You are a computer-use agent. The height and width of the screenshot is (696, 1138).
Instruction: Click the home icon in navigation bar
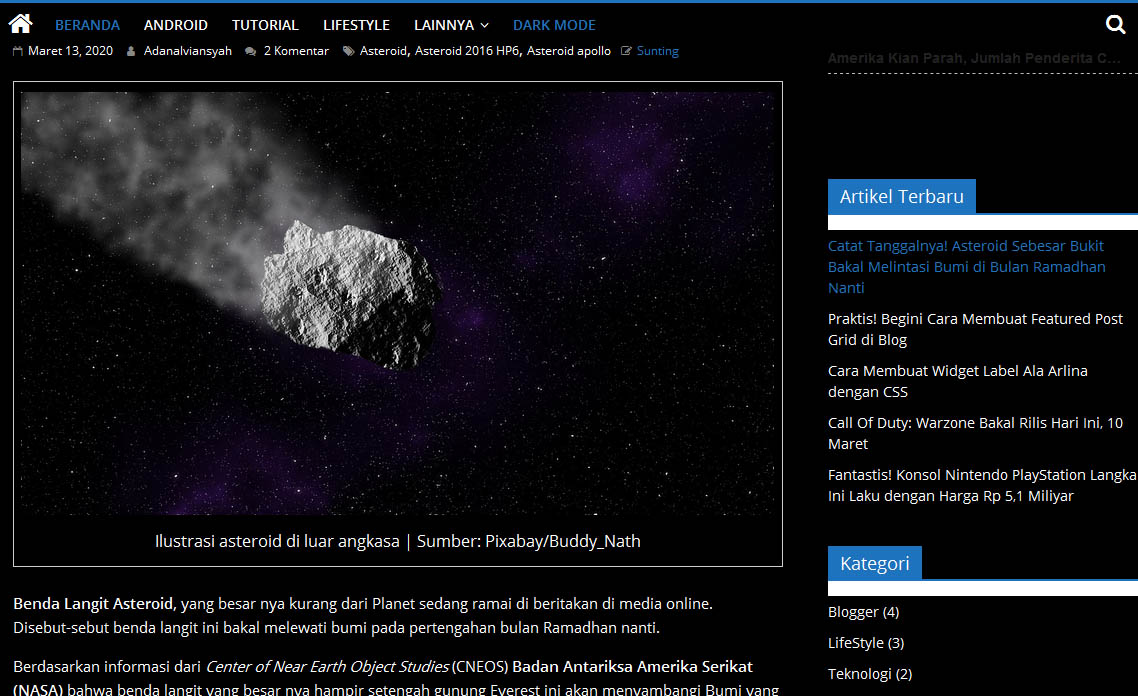click(x=20, y=24)
